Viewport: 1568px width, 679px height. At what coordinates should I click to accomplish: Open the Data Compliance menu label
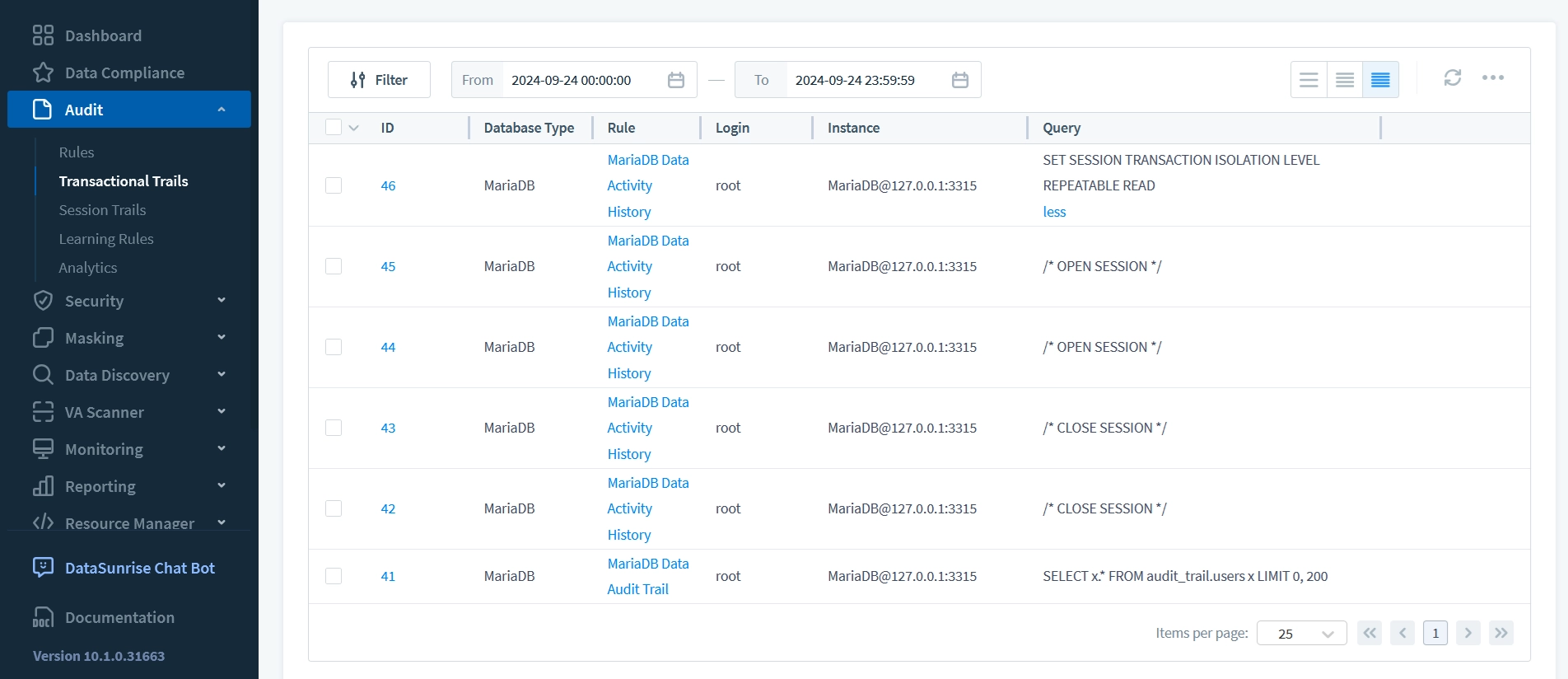(x=124, y=73)
